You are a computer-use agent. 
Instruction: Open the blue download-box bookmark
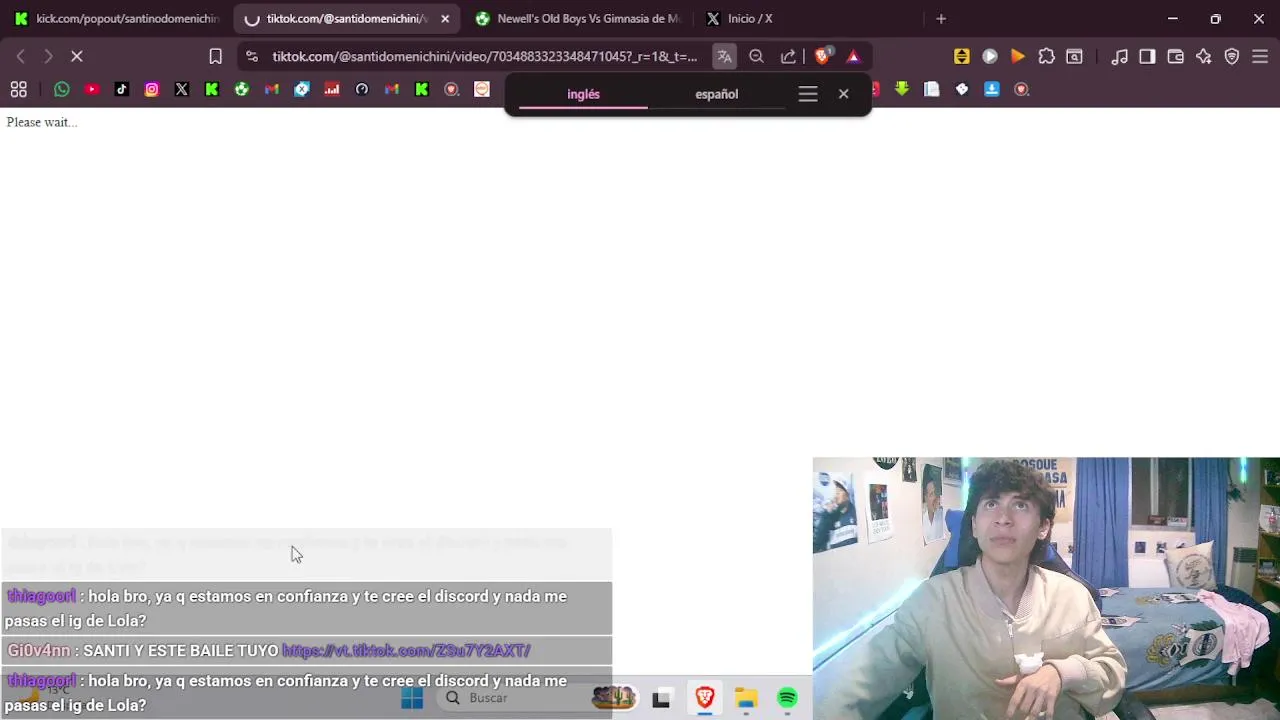992,89
